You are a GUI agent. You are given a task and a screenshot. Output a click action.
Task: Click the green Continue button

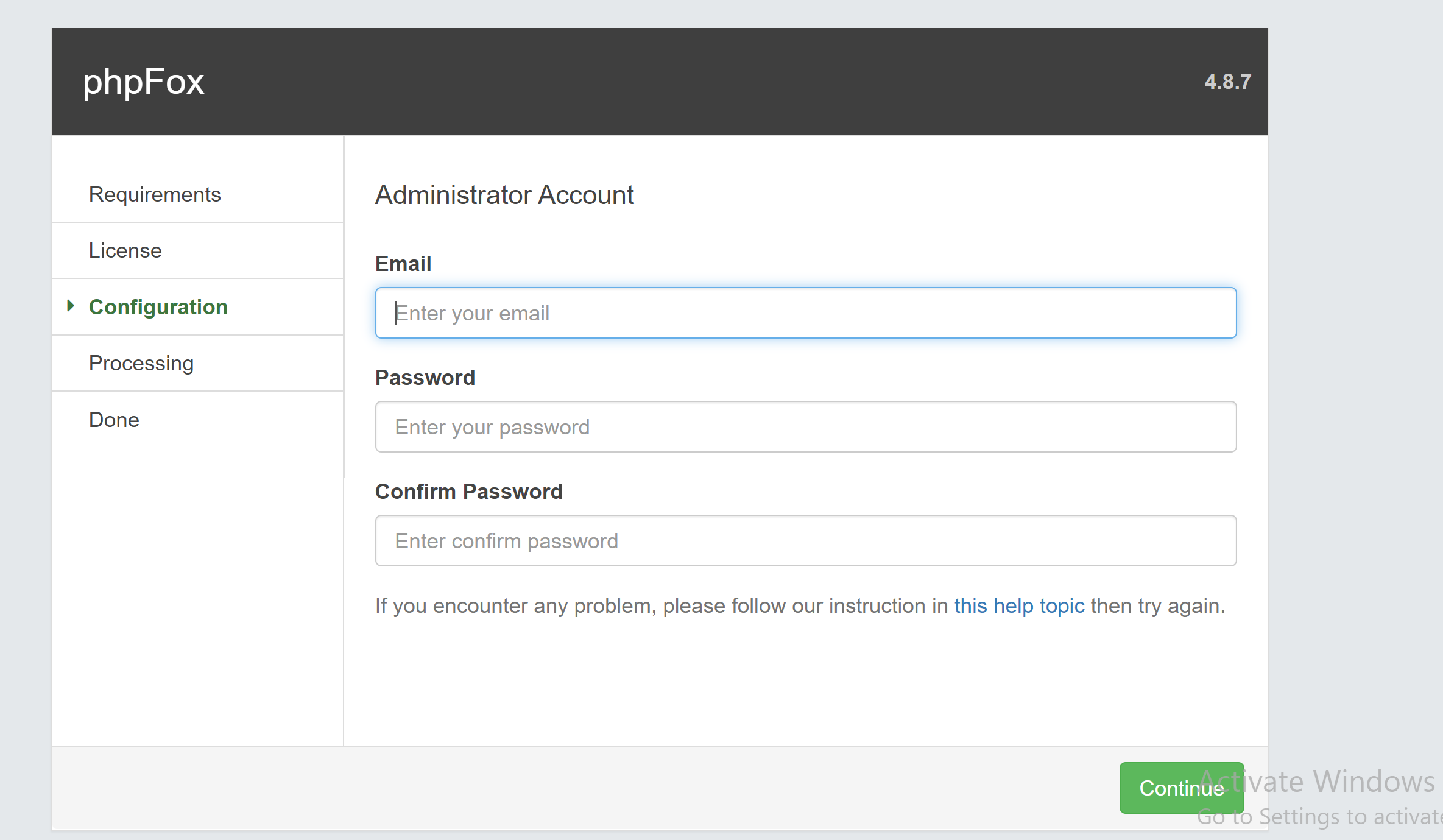coord(1182,788)
